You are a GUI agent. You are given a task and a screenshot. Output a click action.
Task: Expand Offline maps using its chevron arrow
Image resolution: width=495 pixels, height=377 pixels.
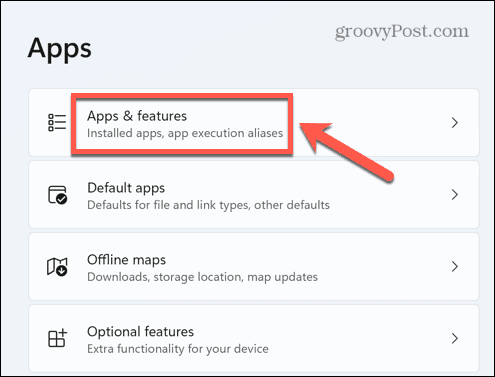click(x=455, y=267)
